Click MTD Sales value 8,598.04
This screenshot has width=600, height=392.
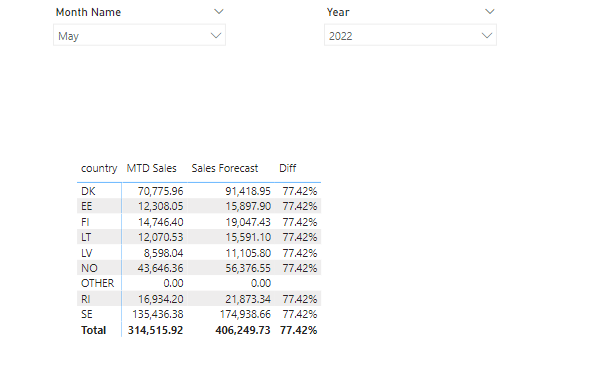pyautogui.click(x=163, y=253)
